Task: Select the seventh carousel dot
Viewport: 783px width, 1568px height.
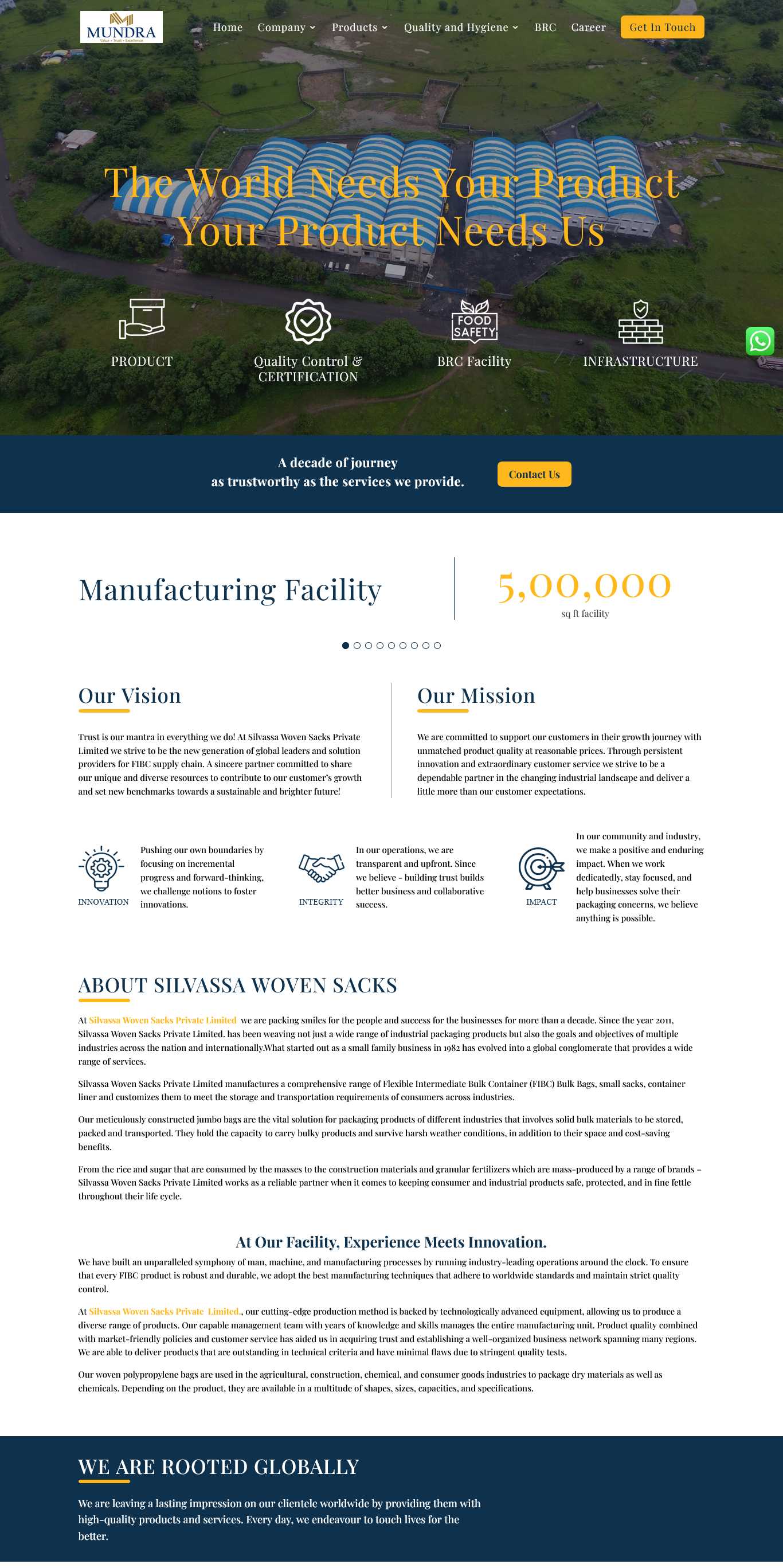Action: [x=414, y=645]
